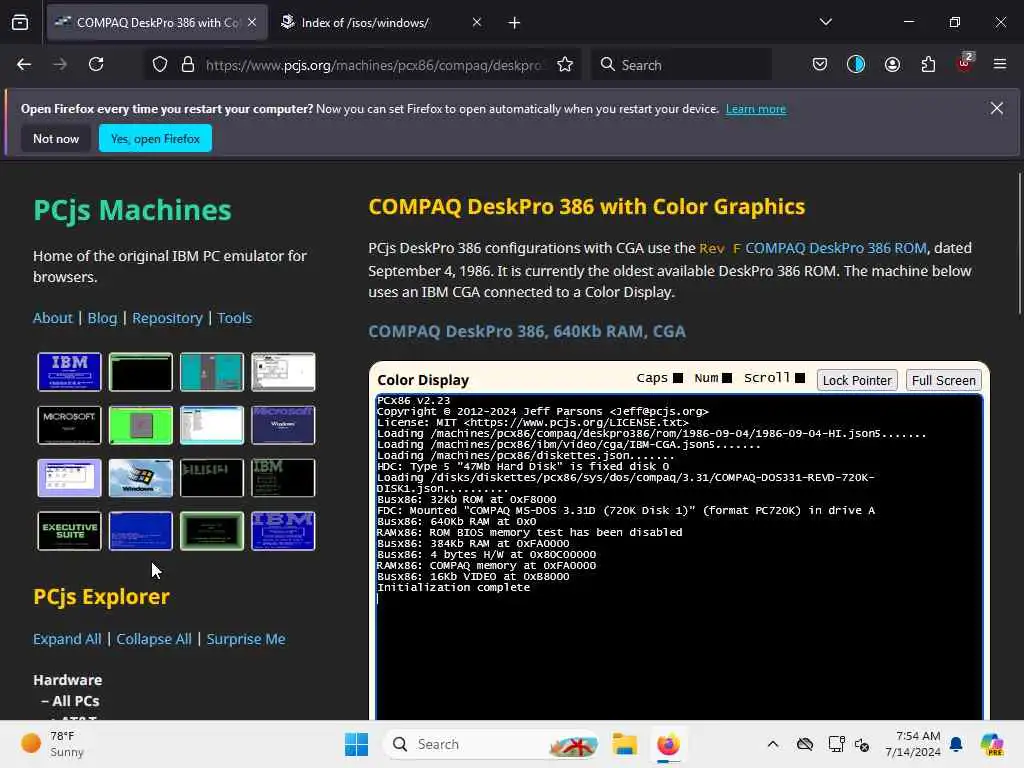1024x768 pixels.
Task: Show hidden system tray icons
Action: pyautogui.click(x=773, y=744)
